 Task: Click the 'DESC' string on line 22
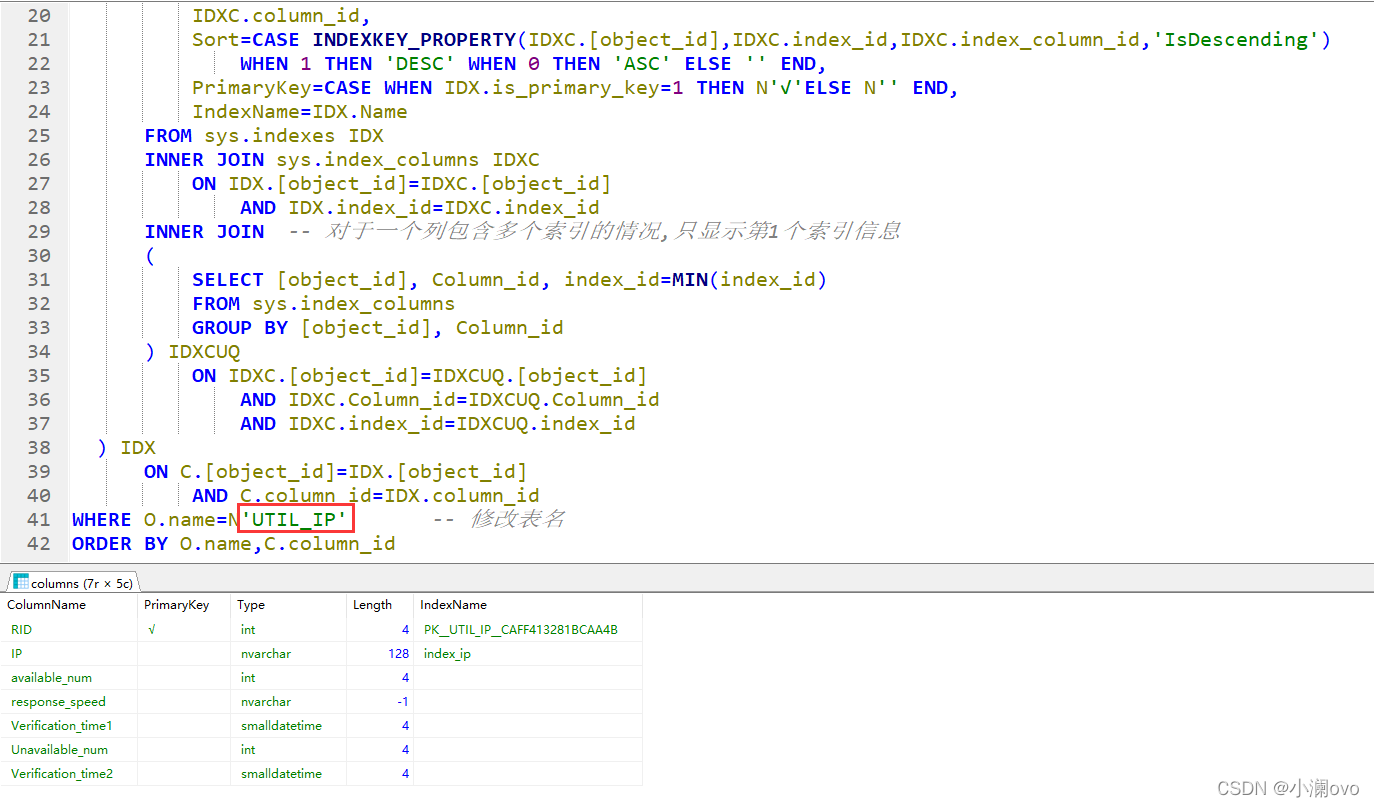coord(421,64)
